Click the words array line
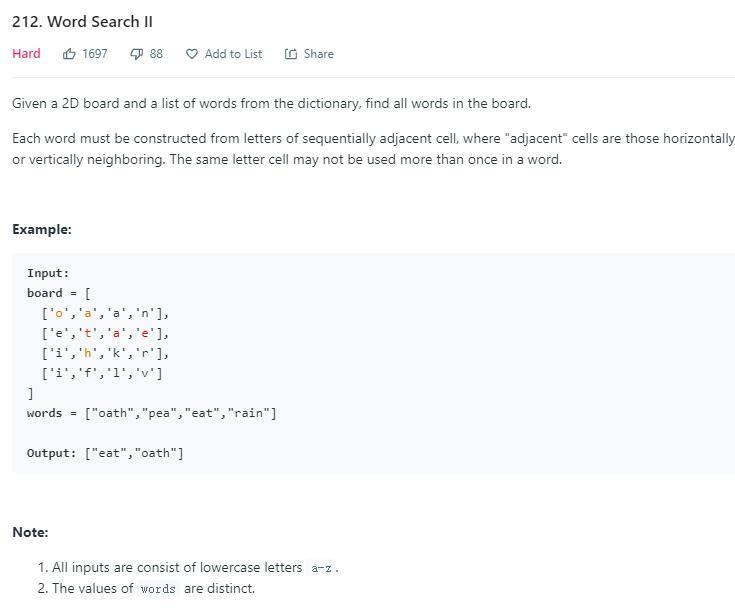 [152, 413]
